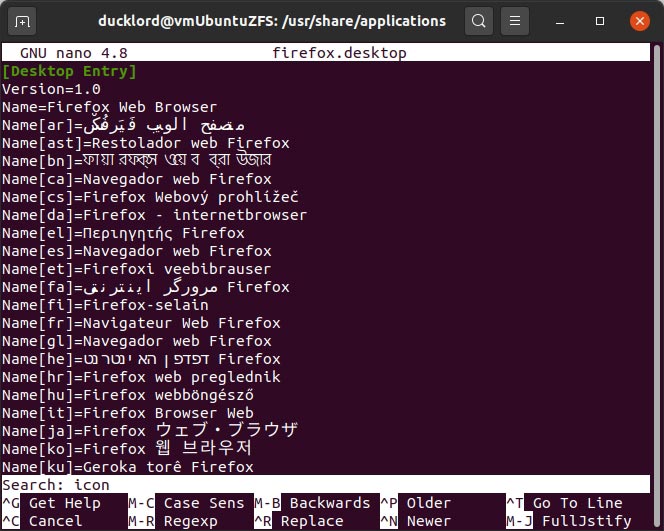Click the Name[fi]=Firefox-selain line
This screenshot has height=531, width=664.
coord(105,305)
